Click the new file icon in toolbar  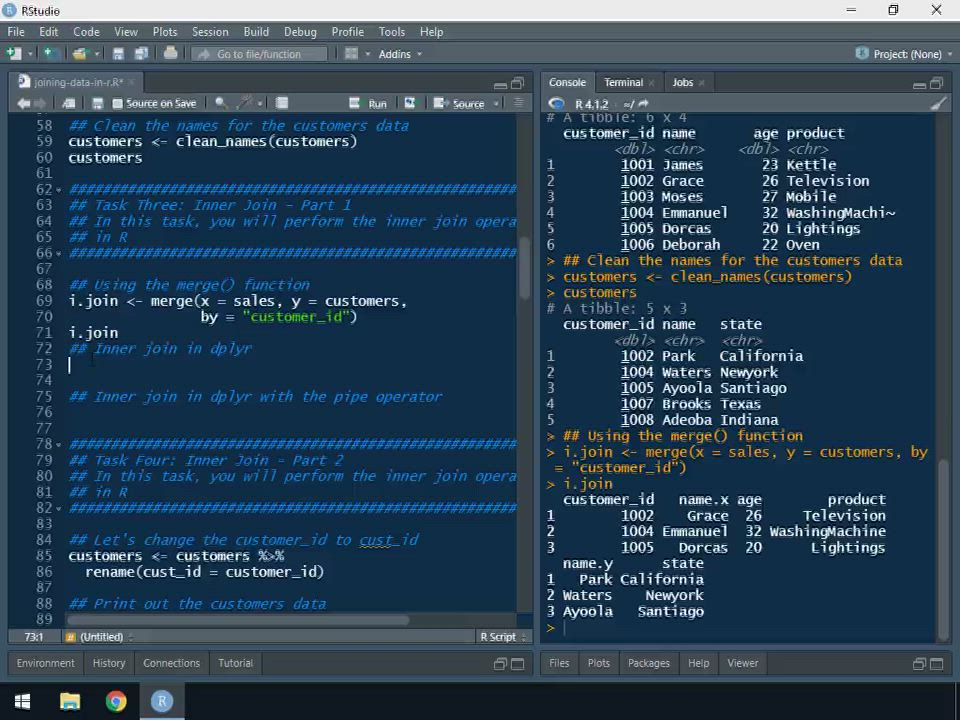(16, 54)
